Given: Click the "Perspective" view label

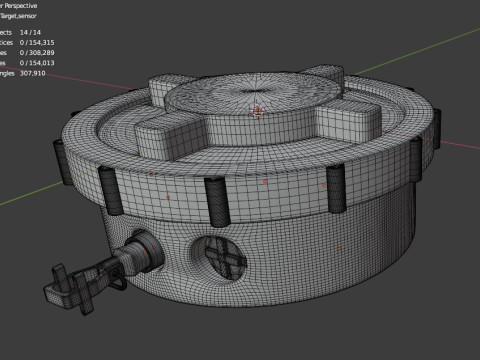Looking at the screenshot, I should pos(21,6).
